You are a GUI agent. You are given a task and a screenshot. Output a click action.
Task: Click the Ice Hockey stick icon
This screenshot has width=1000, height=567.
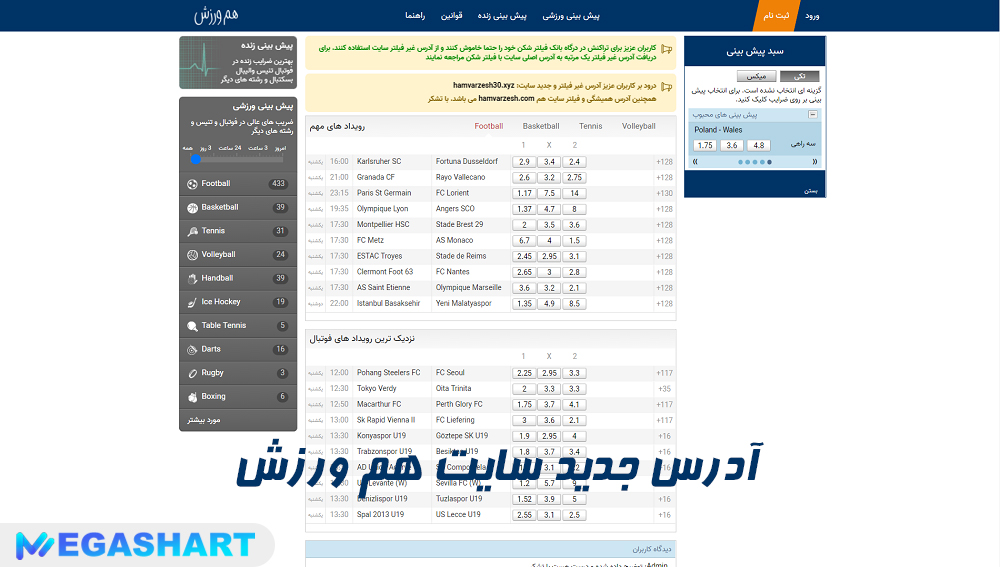pyautogui.click(x=192, y=302)
